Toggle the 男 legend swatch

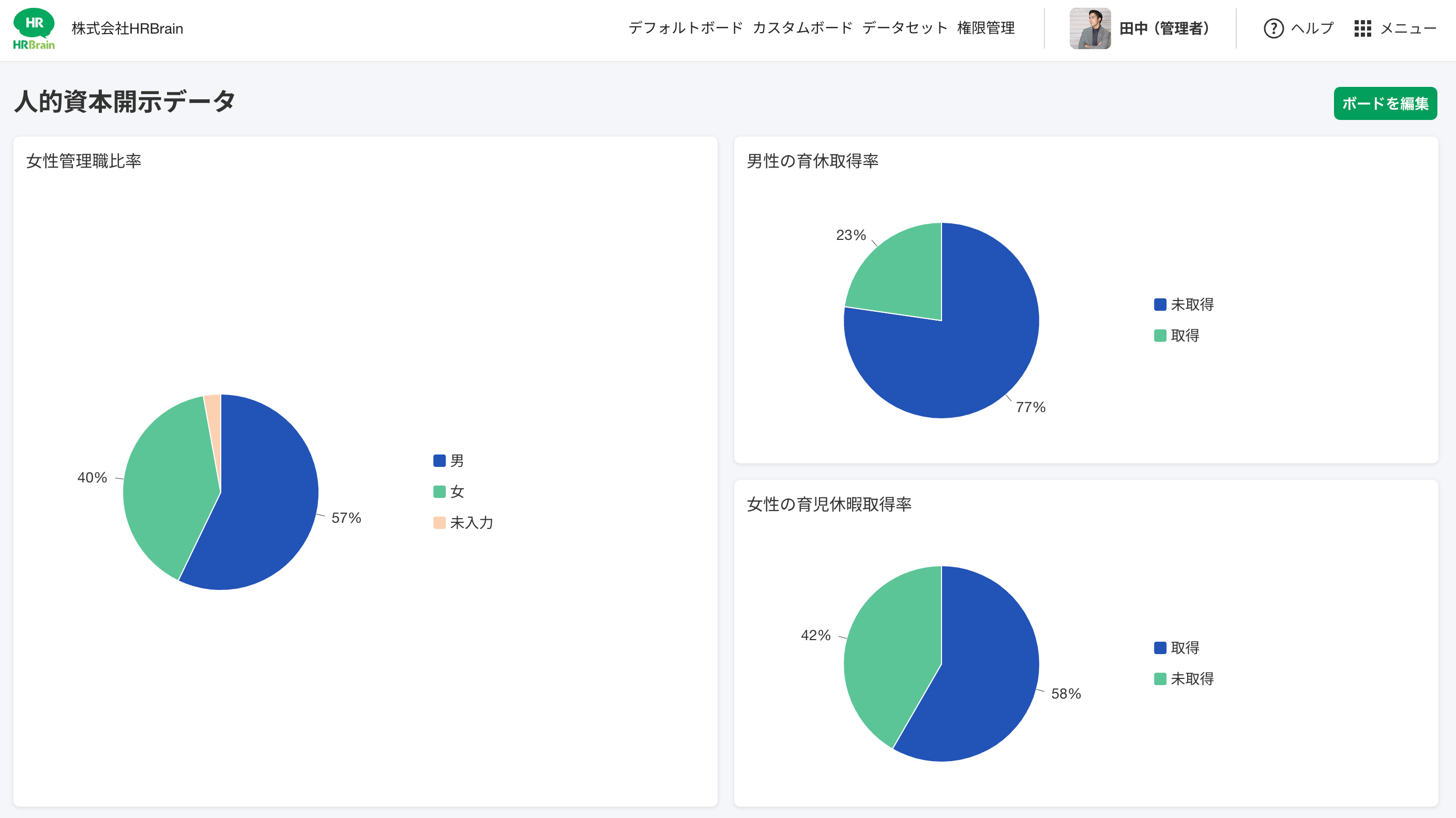pos(439,461)
